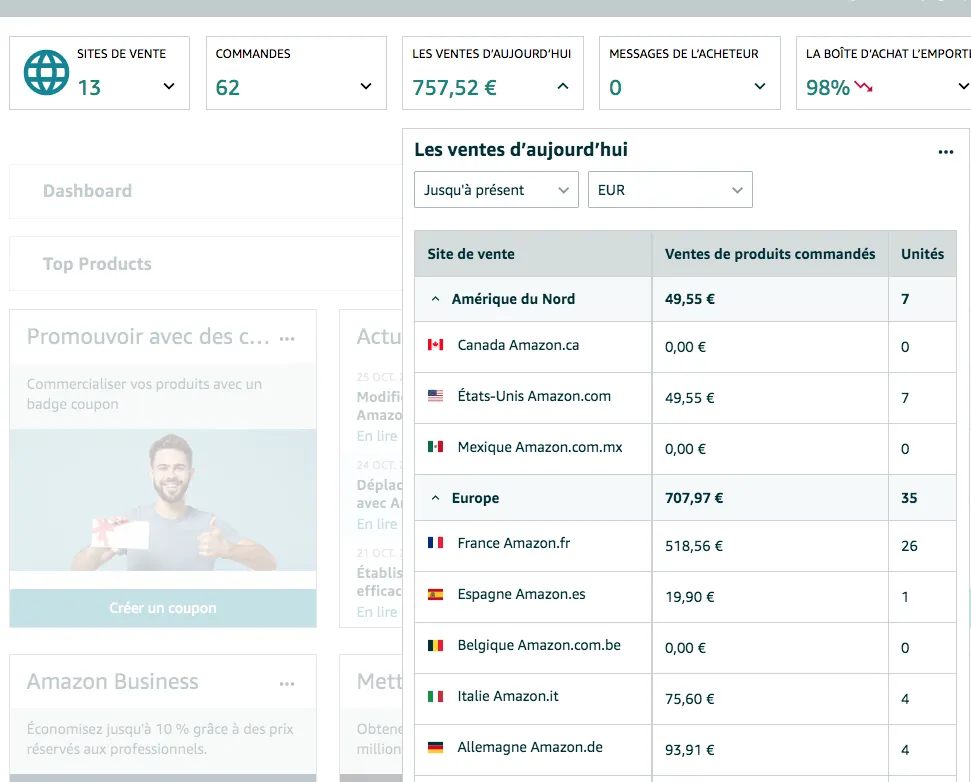Viewport: 971px width, 782px height.
Task: Expand the Messages de l'acheteur chevron
Action: [x=760, y=86]
